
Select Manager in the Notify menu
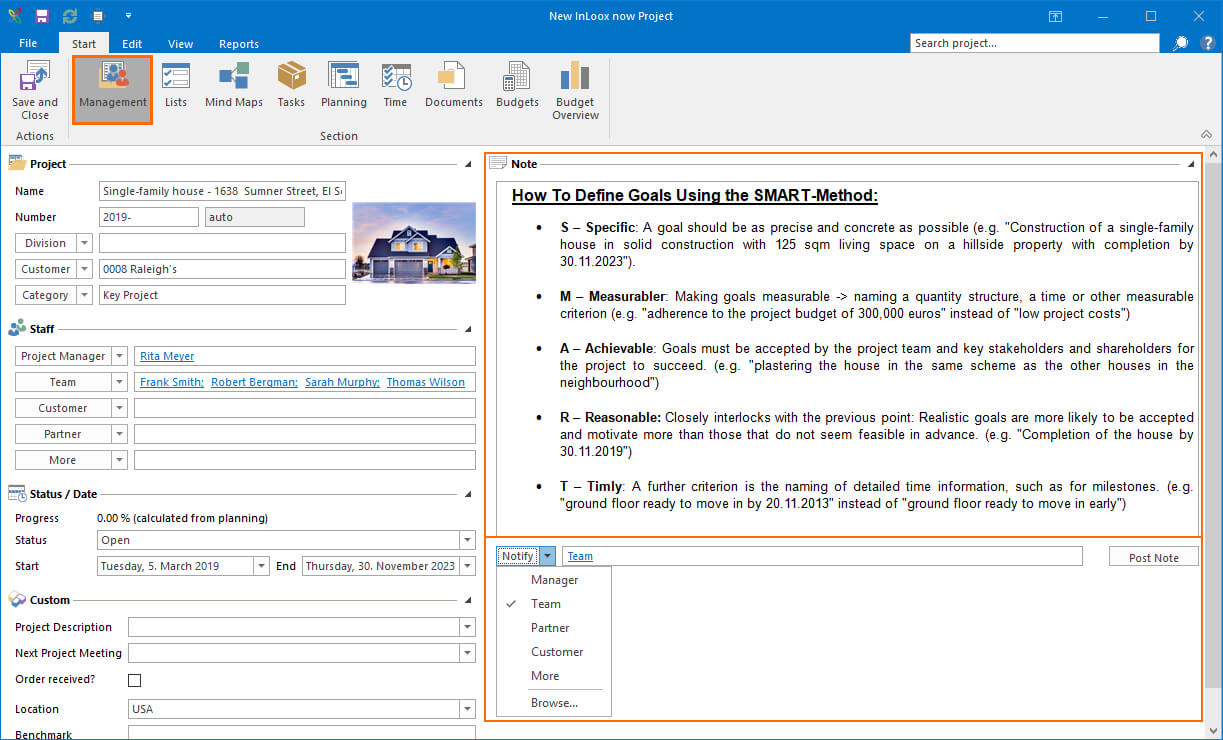554,580
